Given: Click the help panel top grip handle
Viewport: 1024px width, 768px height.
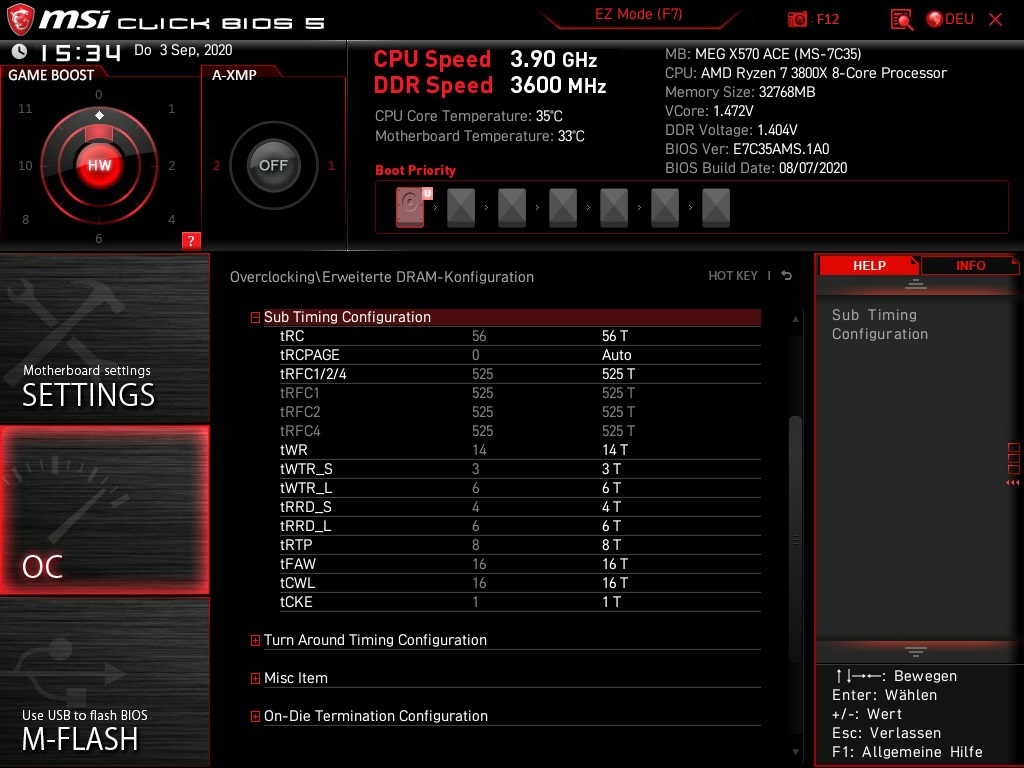Looking at the screenshot, I should 916,283.
